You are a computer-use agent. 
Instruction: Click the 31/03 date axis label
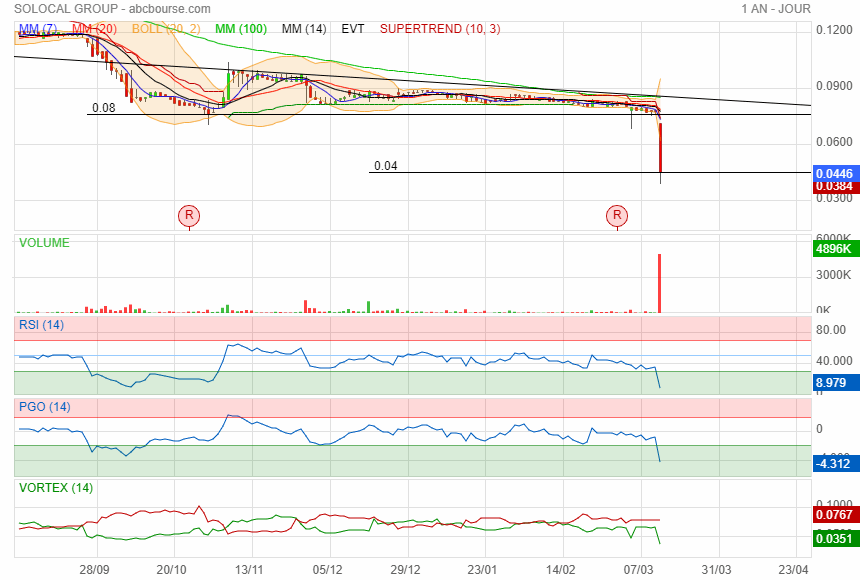[x=716, y=570]
